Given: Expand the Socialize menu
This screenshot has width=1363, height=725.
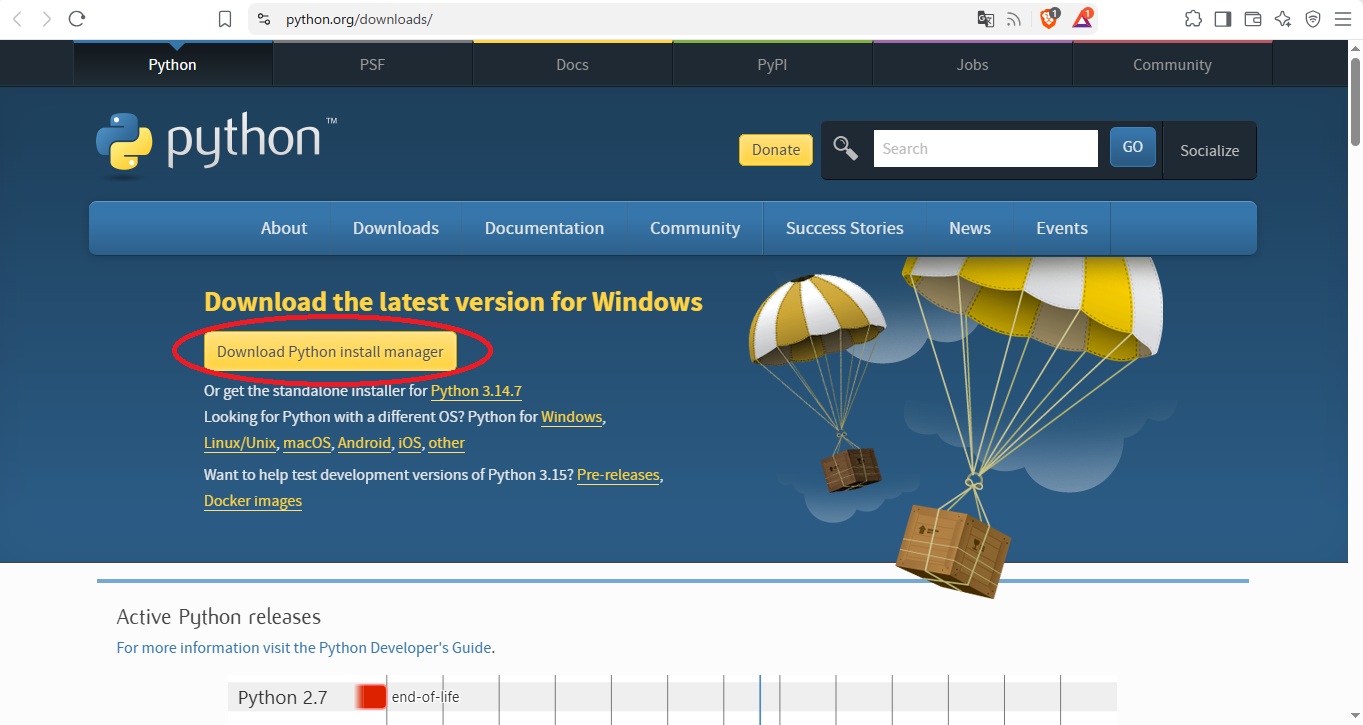Looking at the screenshot, I should [x=1209, y=151].
